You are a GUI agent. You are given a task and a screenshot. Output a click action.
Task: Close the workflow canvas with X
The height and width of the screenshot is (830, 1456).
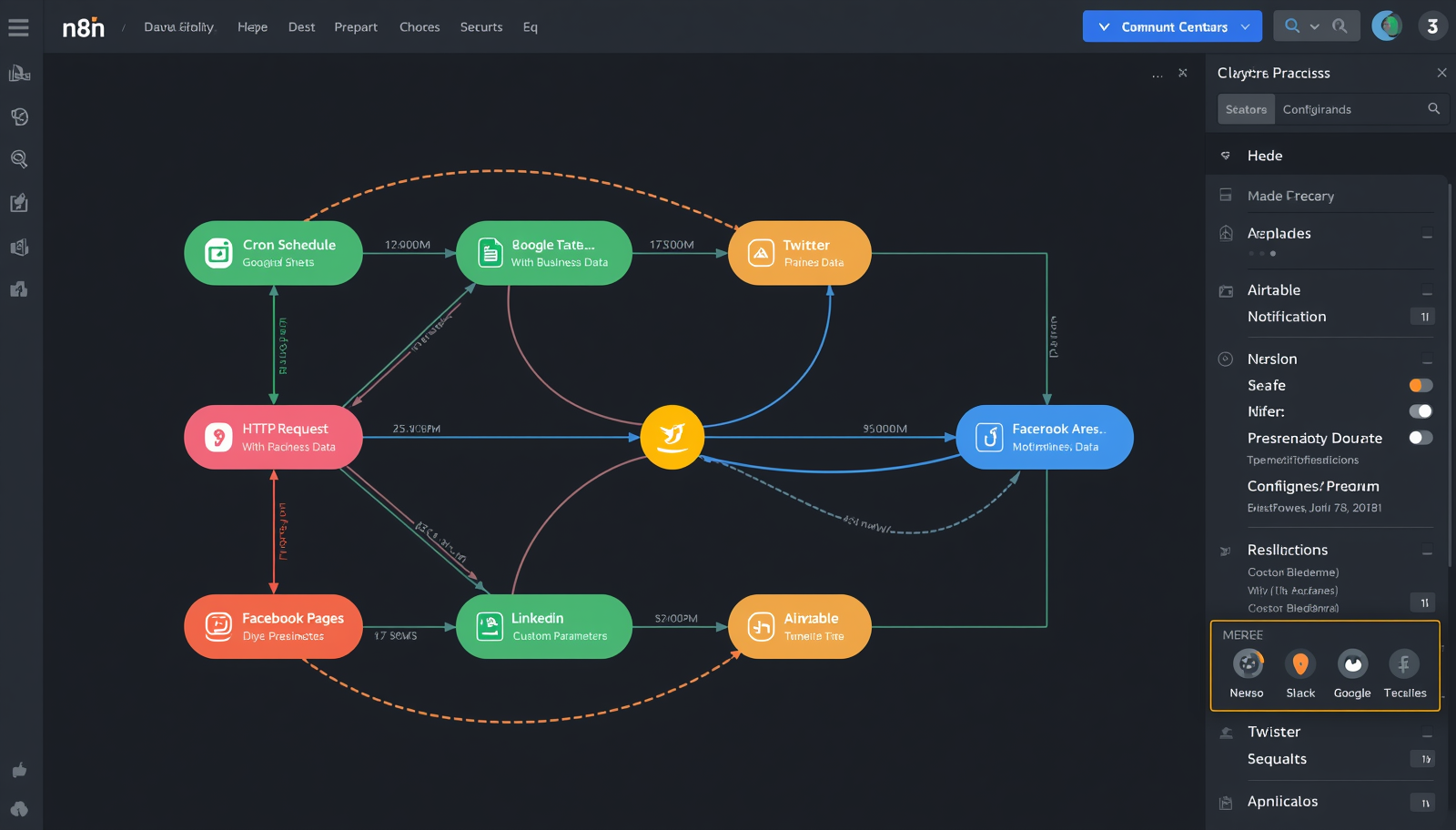[1183, 73]
